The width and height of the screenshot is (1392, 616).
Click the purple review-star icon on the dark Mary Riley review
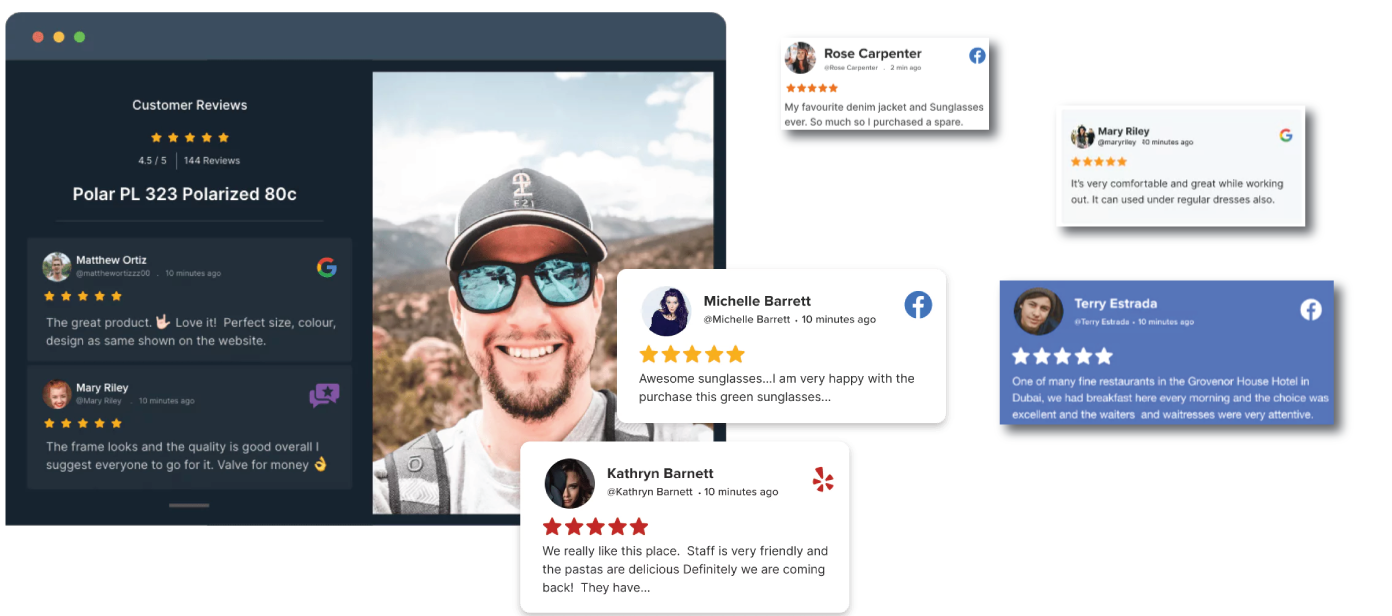(324, 395)
